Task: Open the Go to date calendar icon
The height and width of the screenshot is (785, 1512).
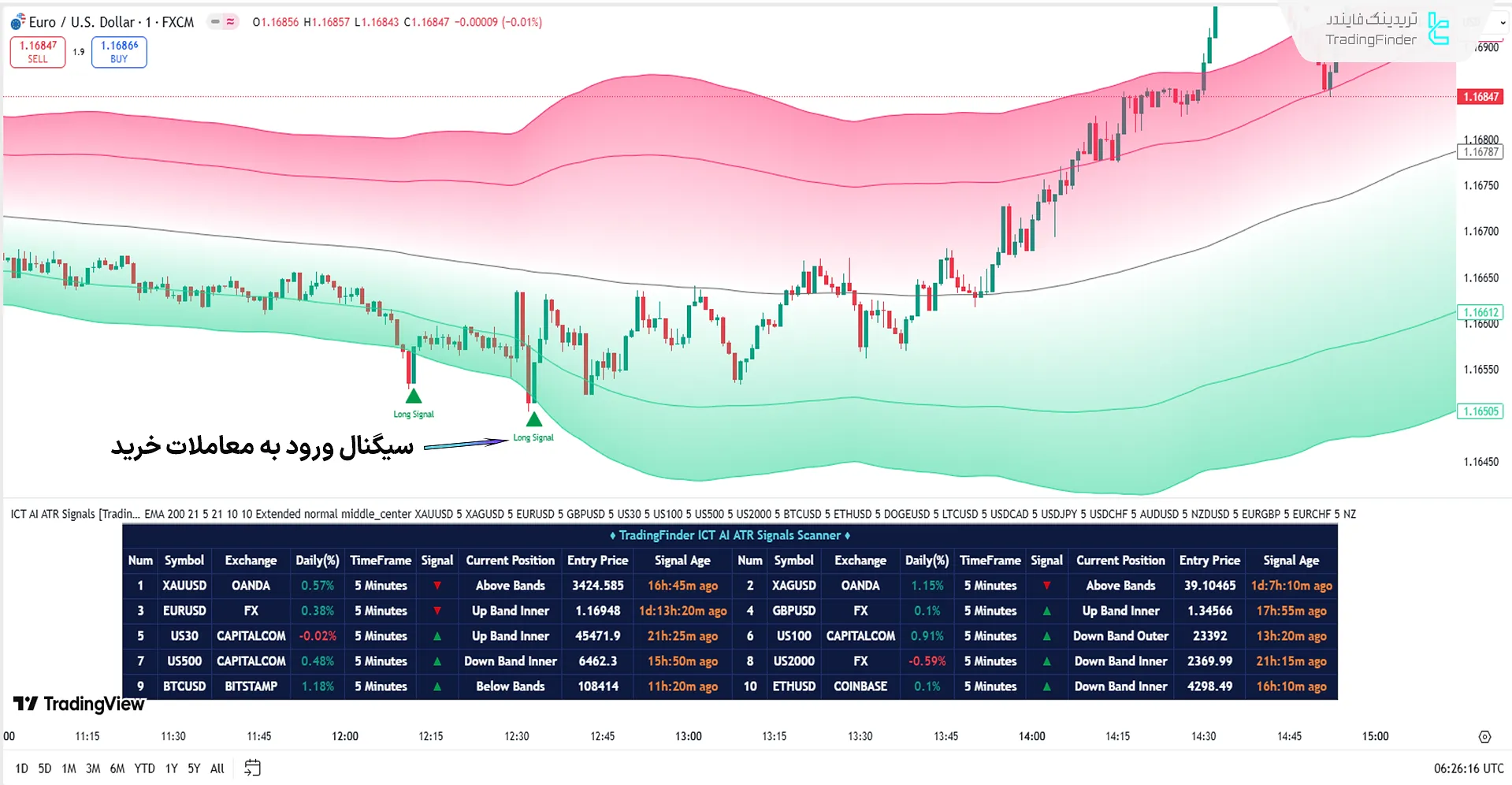Action: pos(252,768)
